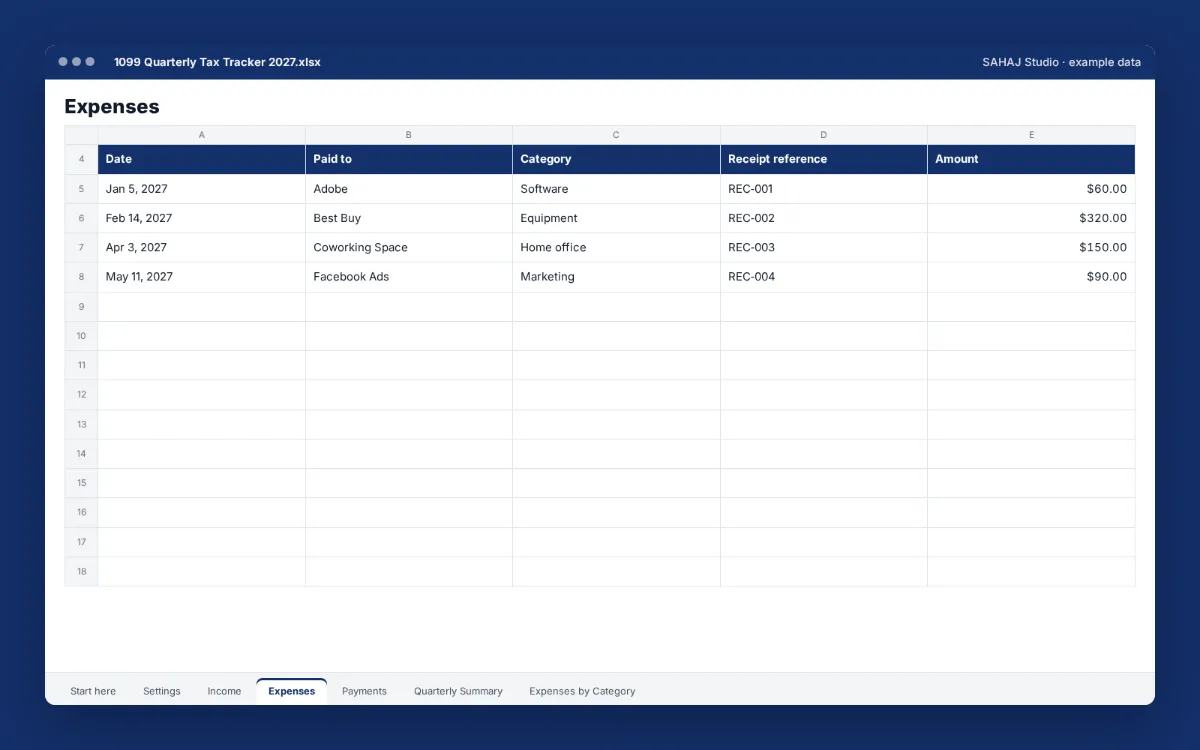1200x750 pixels.
Task: Select column C header
Action: 616,135
